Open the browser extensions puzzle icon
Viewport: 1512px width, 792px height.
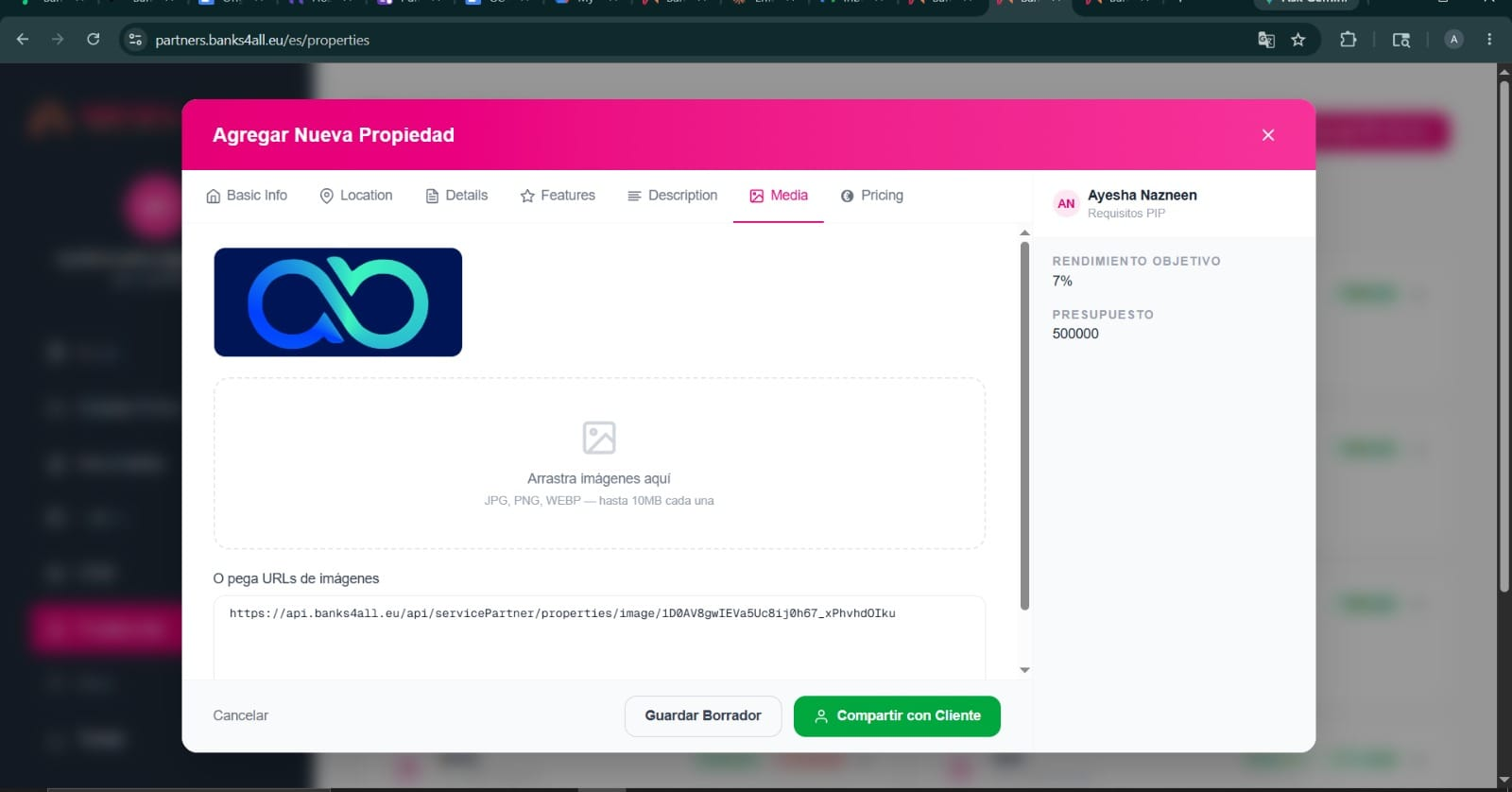click(x=1349, y=40)
